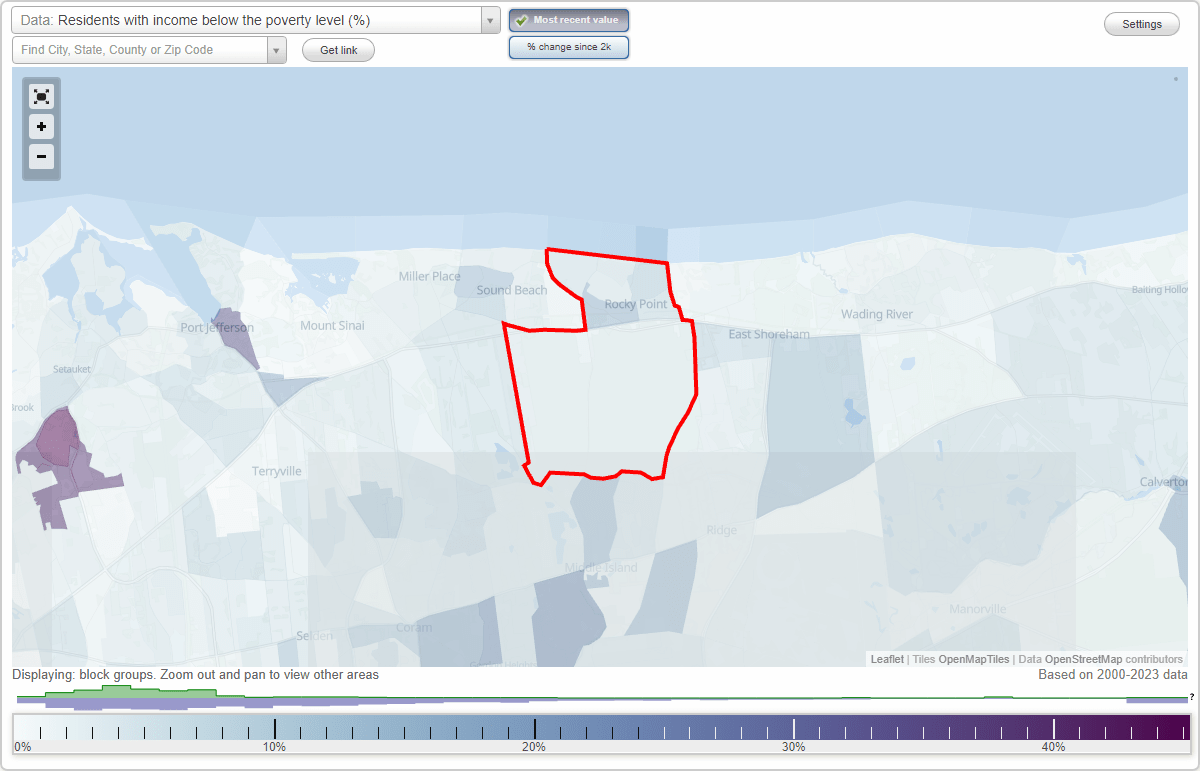The image size is (1200, 771).
Task: Switch to '% change since 2k' view
Action: 569,46
